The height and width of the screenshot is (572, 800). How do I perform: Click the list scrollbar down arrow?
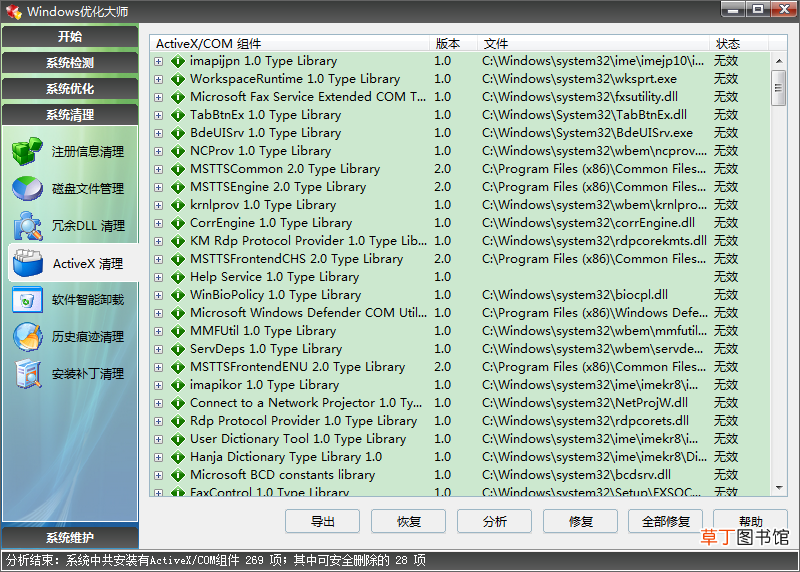[x=779, y=488]
